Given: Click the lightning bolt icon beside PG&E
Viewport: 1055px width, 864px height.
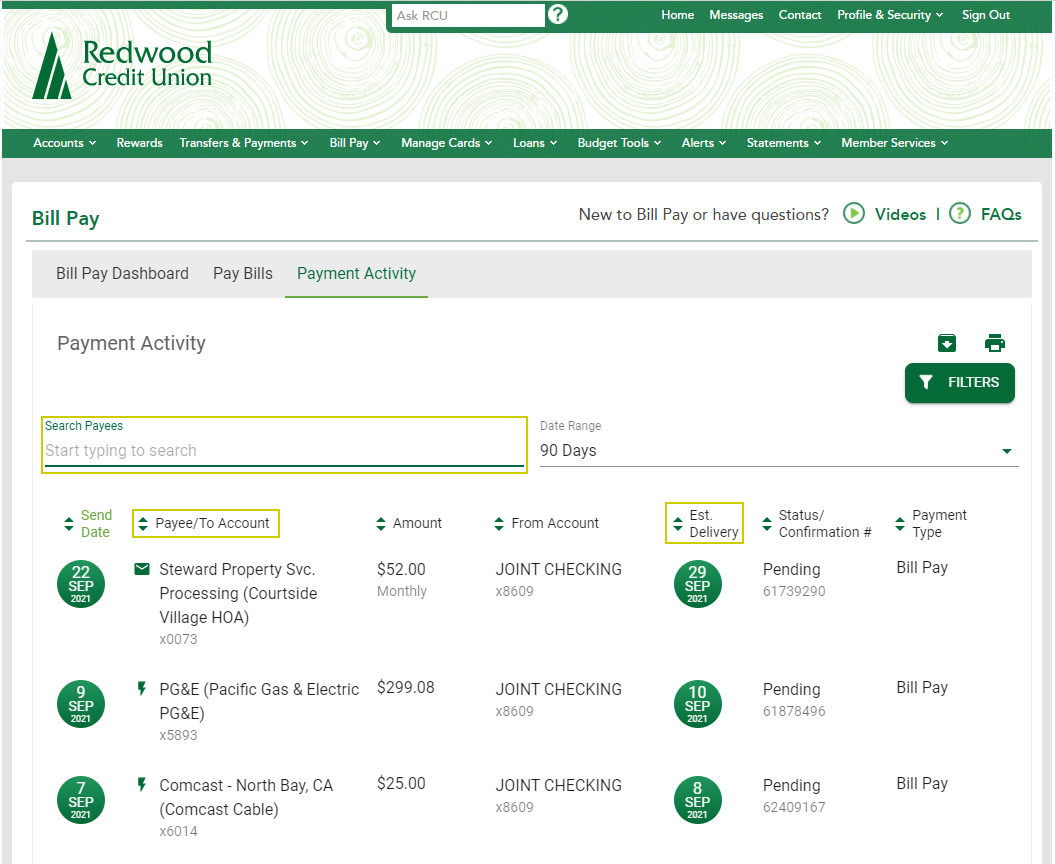Looking at the screenshot, I should click(x=142, y=688).
